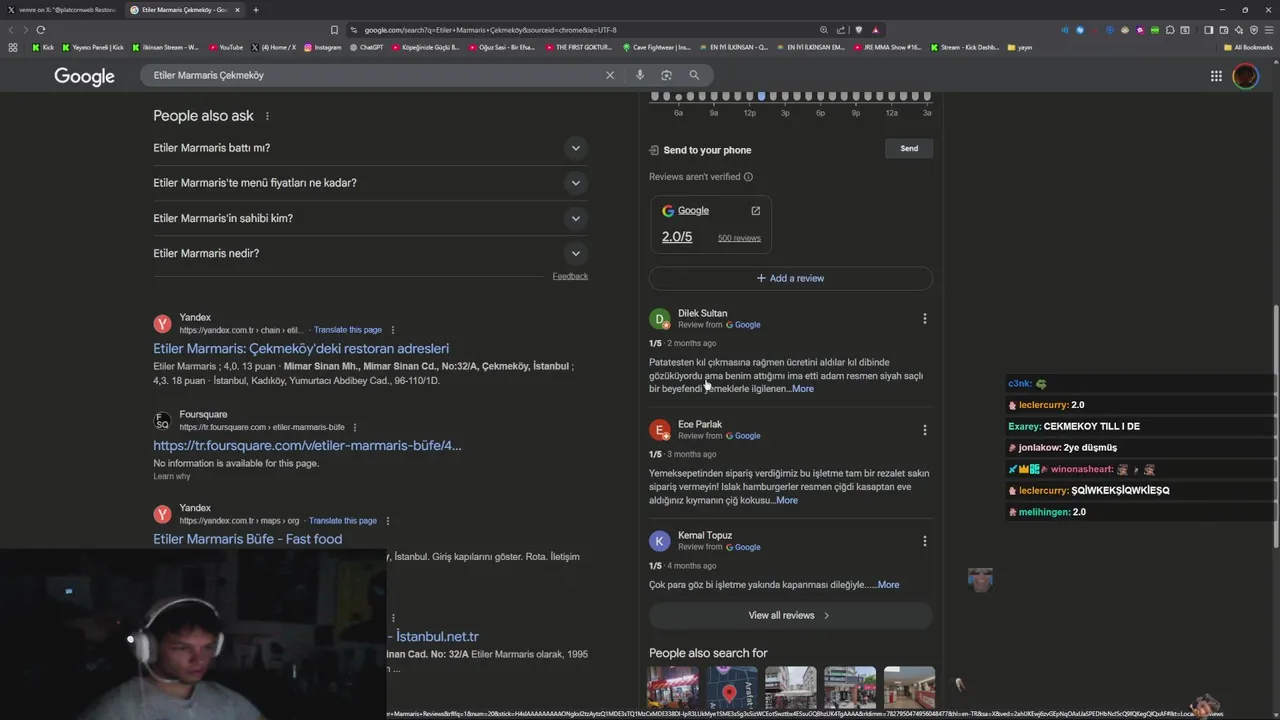Open the yayın bookmarks folder
This screenshot has height=720, width=1280.
pyautogui.click(x=1019, y=47)
